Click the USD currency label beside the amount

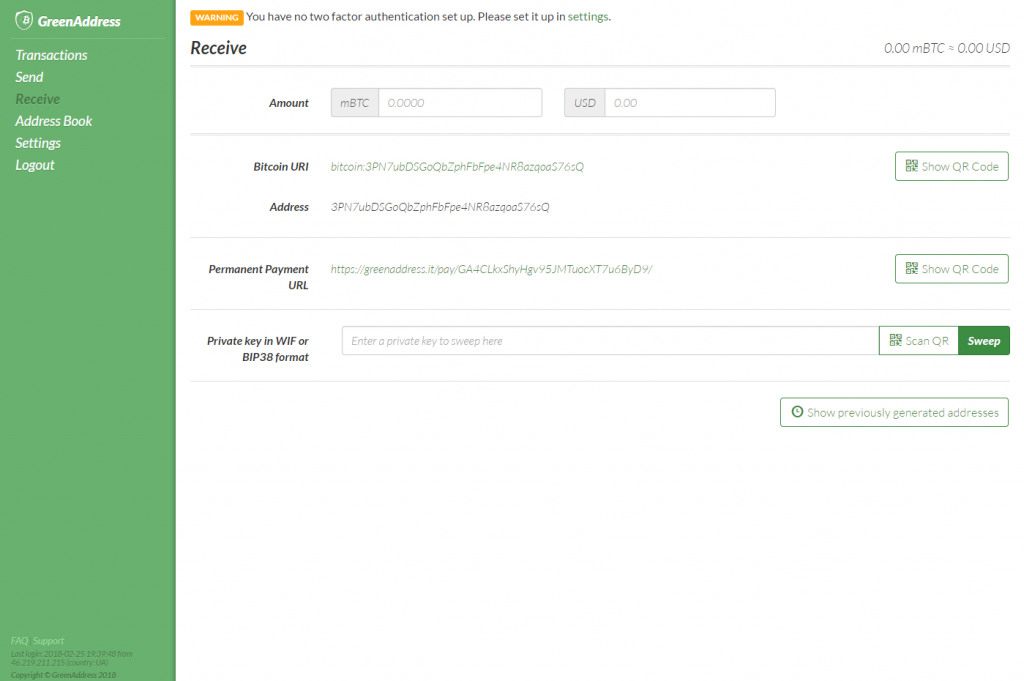pos(584,103)
